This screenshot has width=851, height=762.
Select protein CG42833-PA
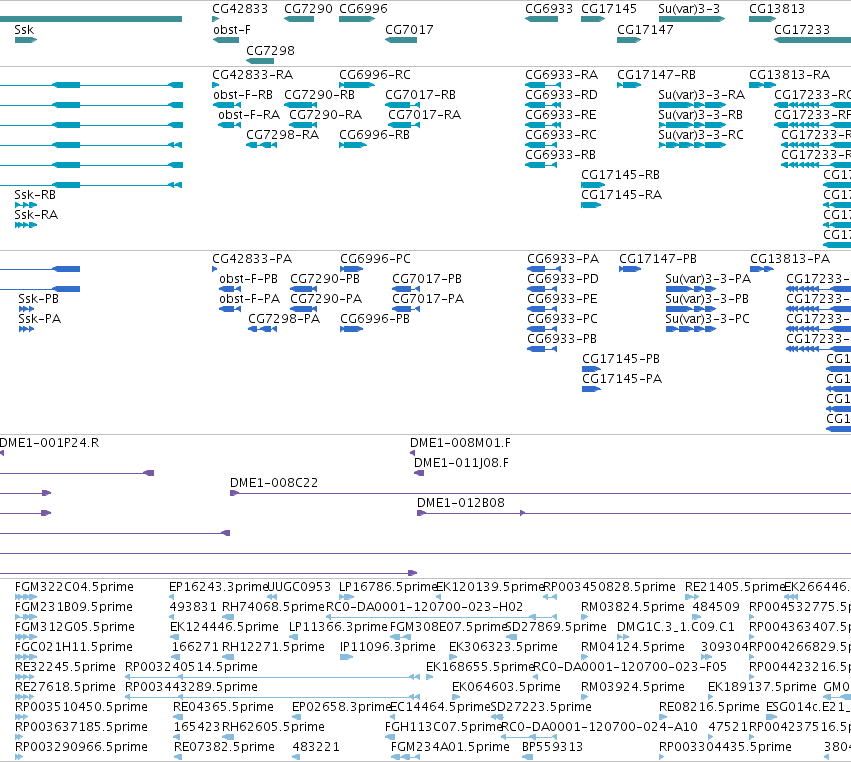(215, 269)
